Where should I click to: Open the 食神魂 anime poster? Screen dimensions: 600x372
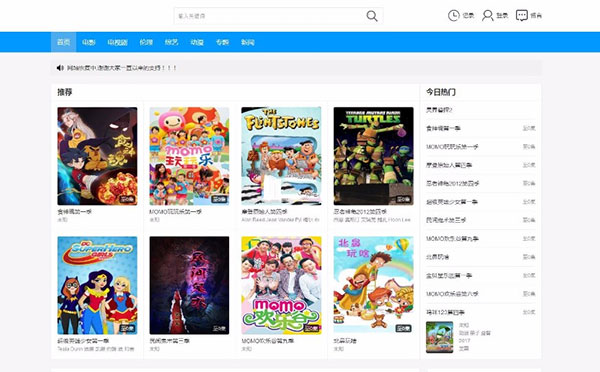coord(97,156)
